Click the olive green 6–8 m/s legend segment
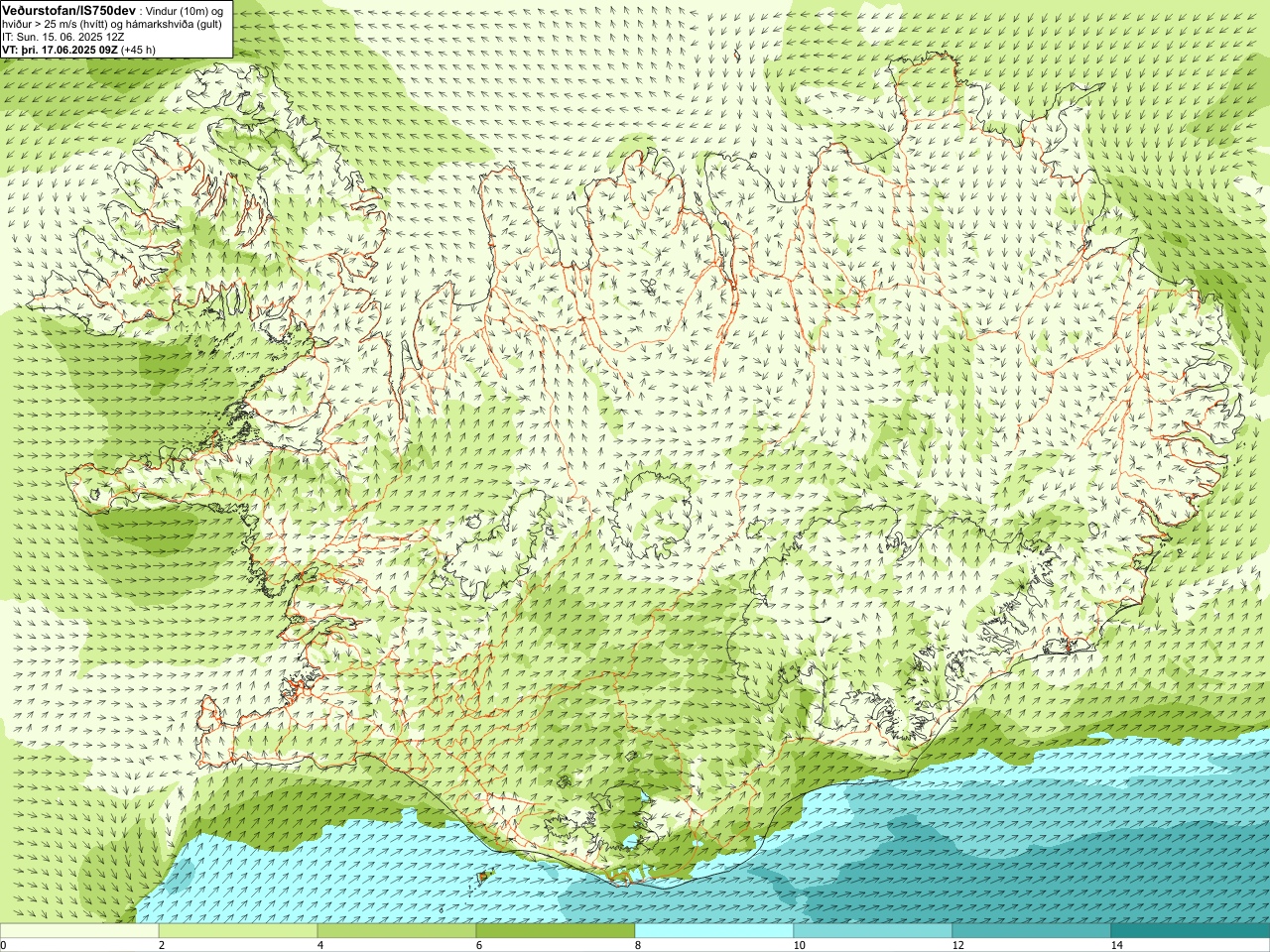 tap(556, 931)
